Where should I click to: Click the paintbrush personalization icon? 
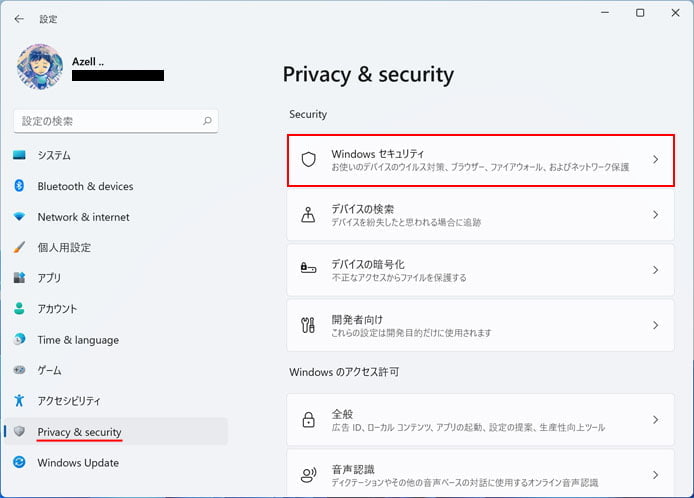(x=19, y=247)
